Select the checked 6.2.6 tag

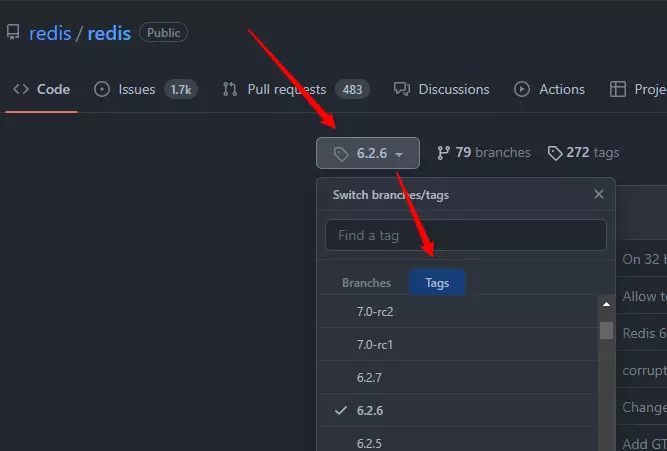(371, 410)
